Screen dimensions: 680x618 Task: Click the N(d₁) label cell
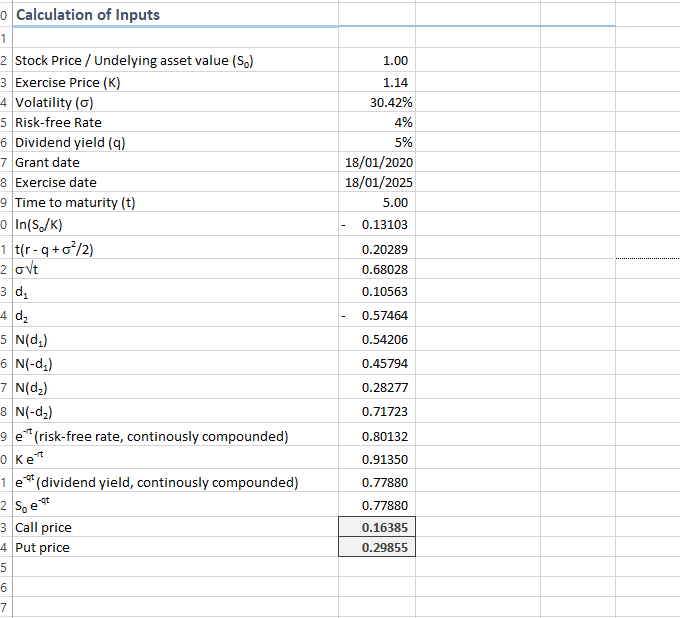pyautogui.click(x=176, y=339)
